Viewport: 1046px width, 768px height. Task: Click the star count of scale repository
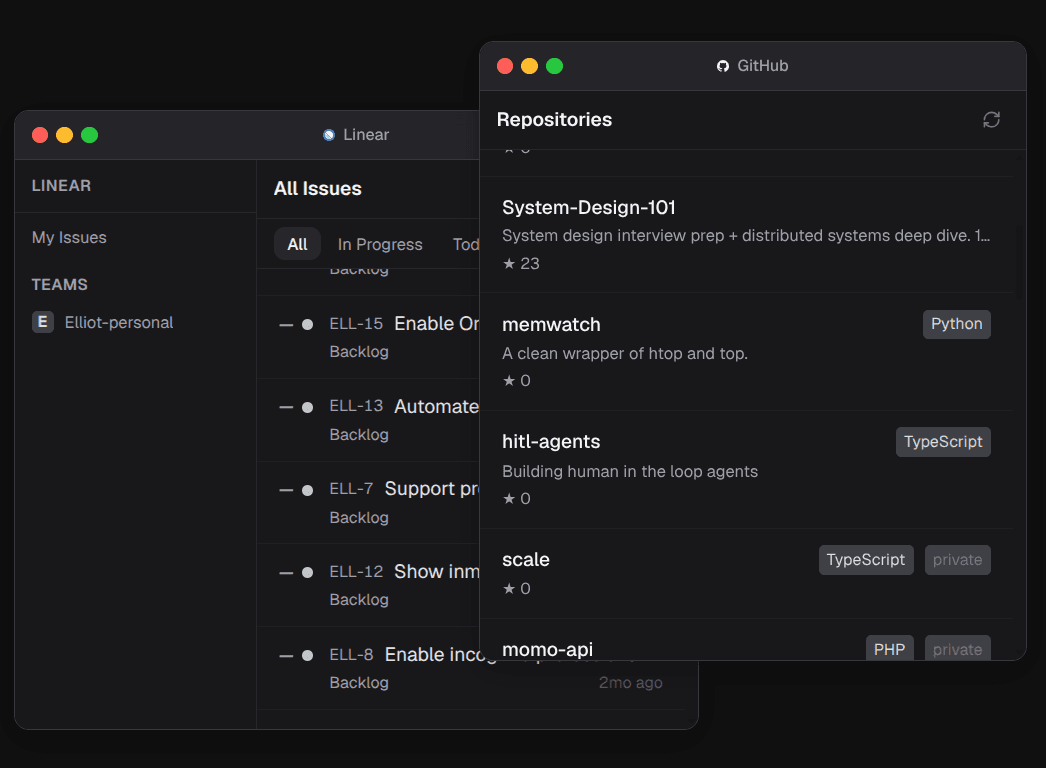(x=516, y=589)
